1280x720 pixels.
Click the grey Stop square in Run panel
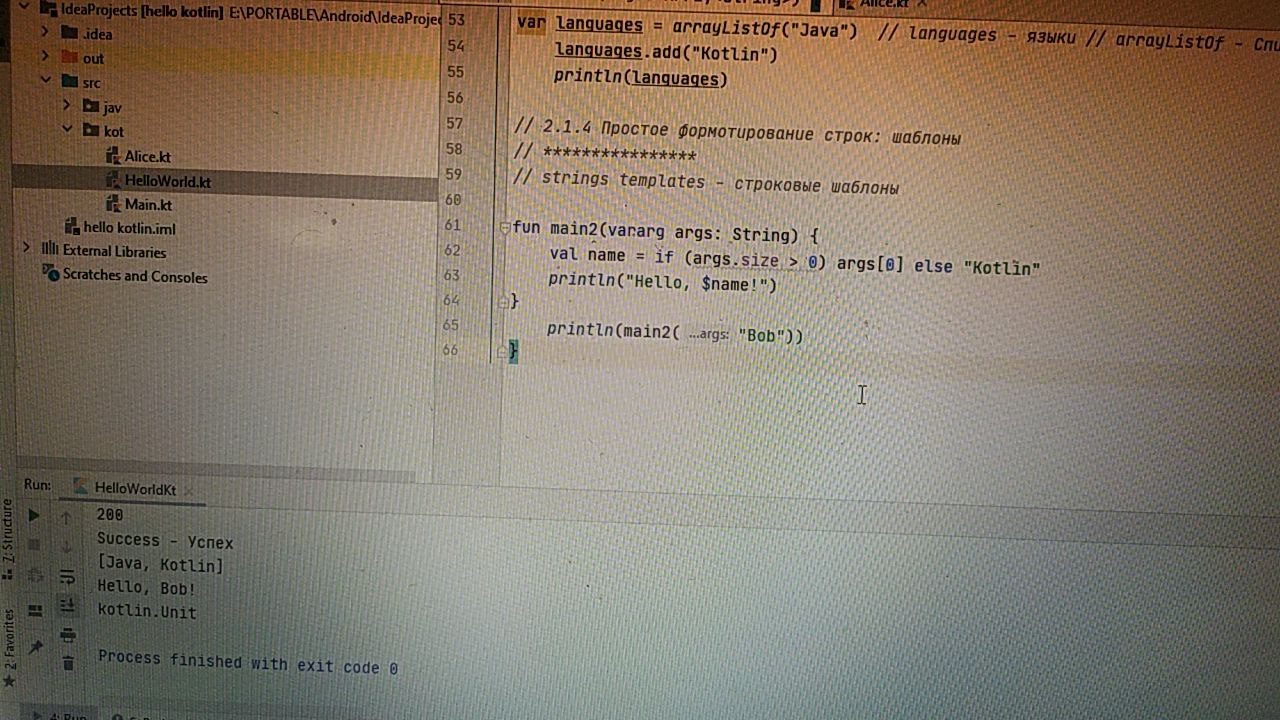coord(33,545)
